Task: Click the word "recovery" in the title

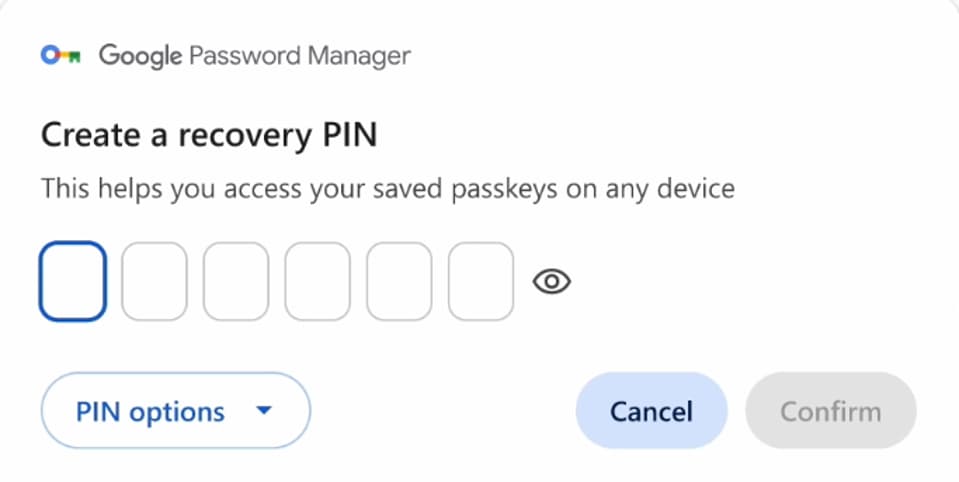Action: click(x=243, y=136)
